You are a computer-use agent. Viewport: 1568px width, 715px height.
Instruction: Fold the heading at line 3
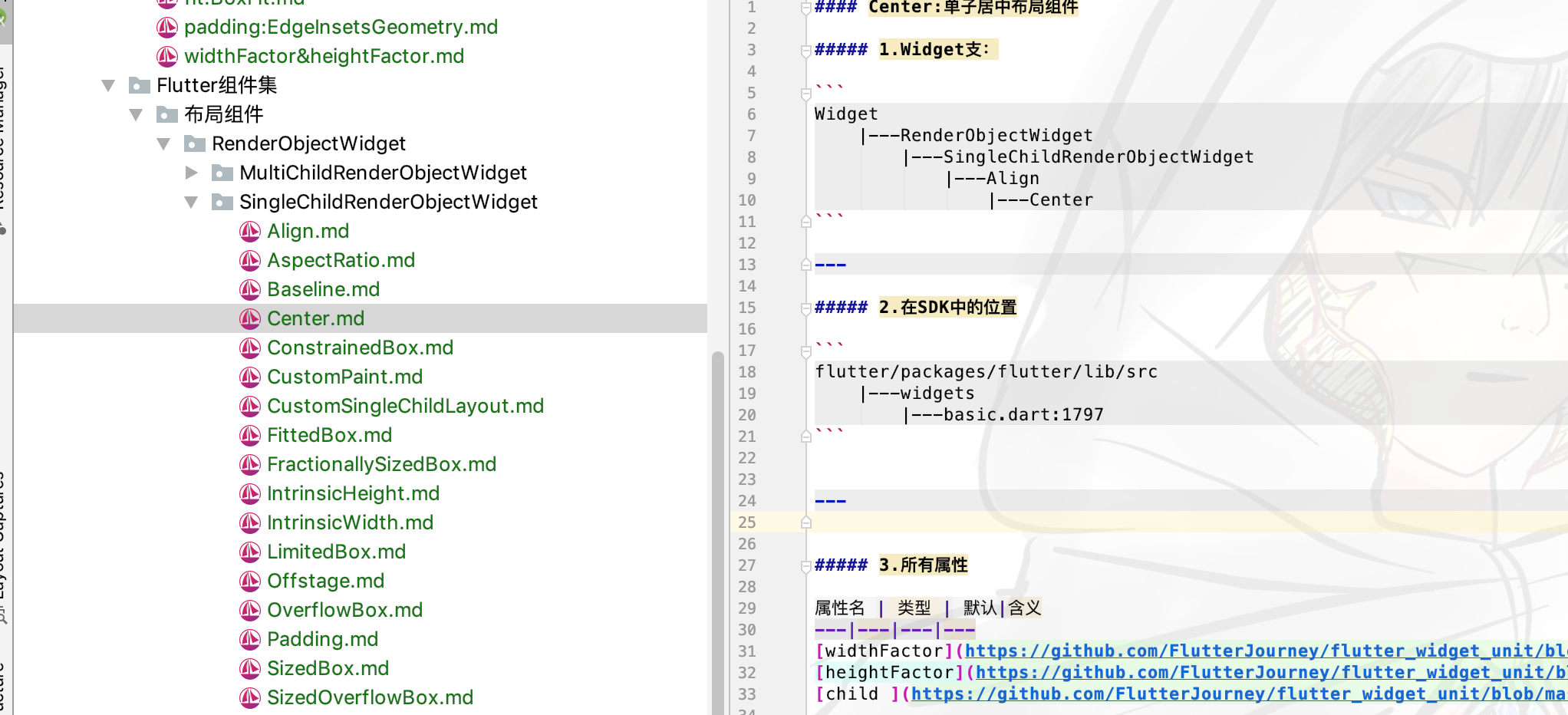[805, 51]
